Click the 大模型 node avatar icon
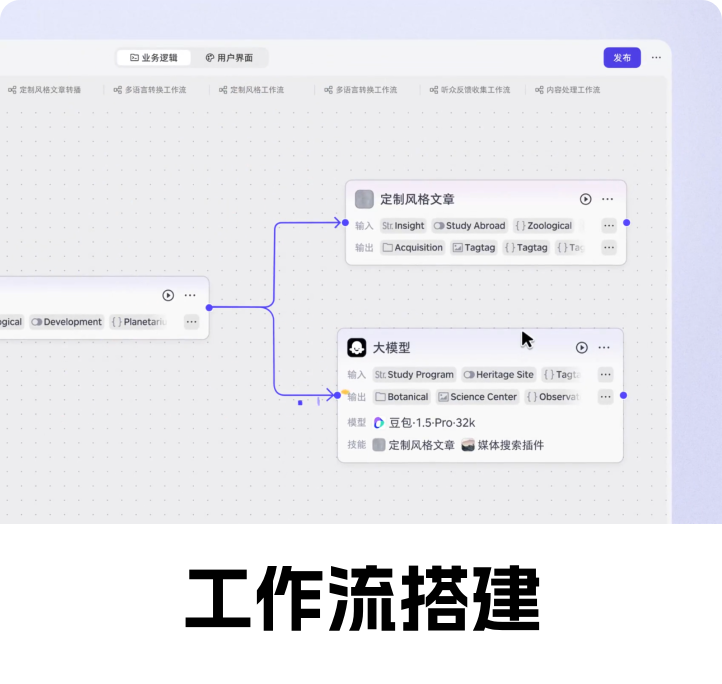722x684 pixels. pyautogui.click(x=356, y=348)
